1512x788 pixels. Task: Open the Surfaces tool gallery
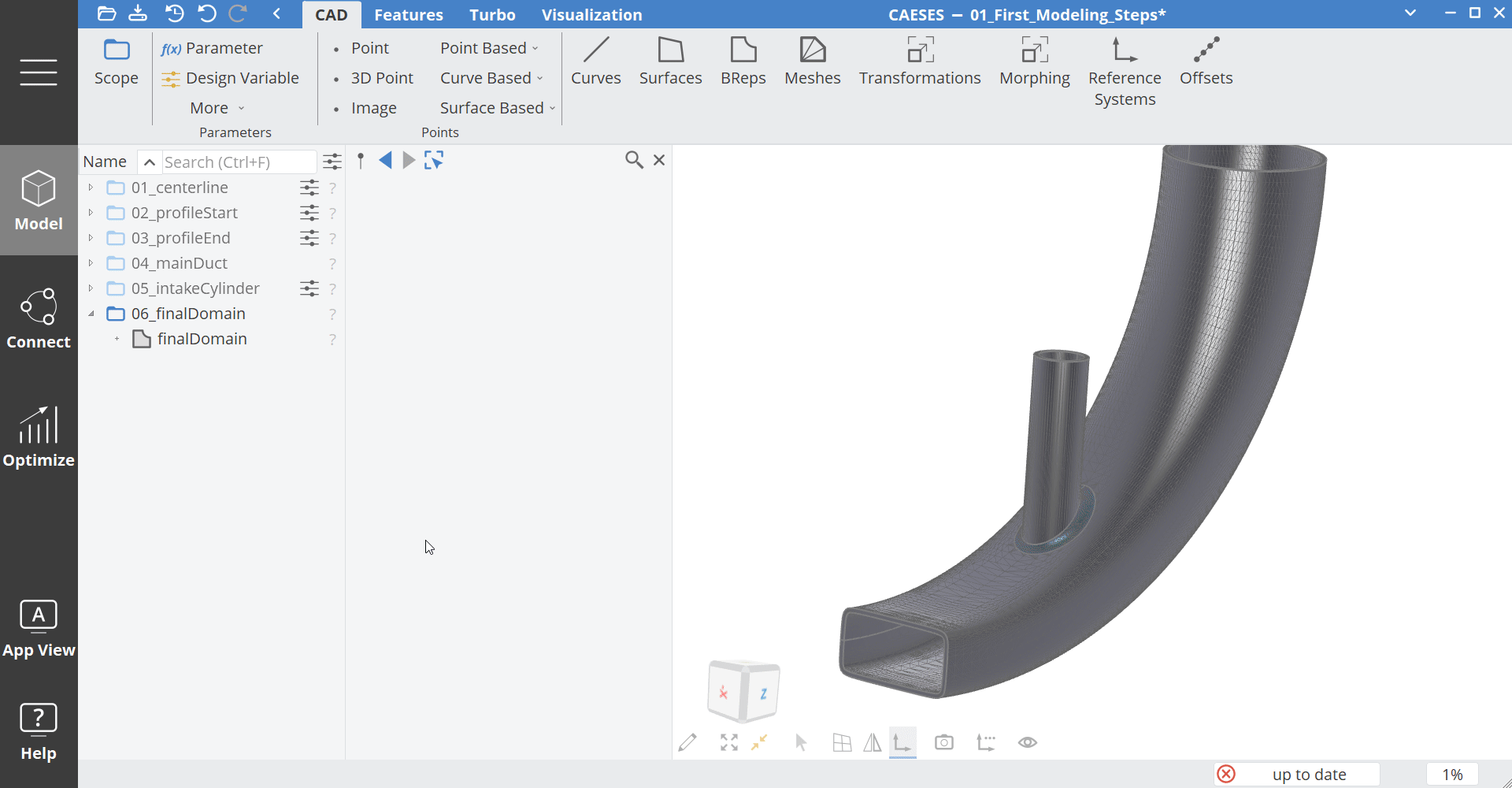pyautogui.click(x=671, y=62)
